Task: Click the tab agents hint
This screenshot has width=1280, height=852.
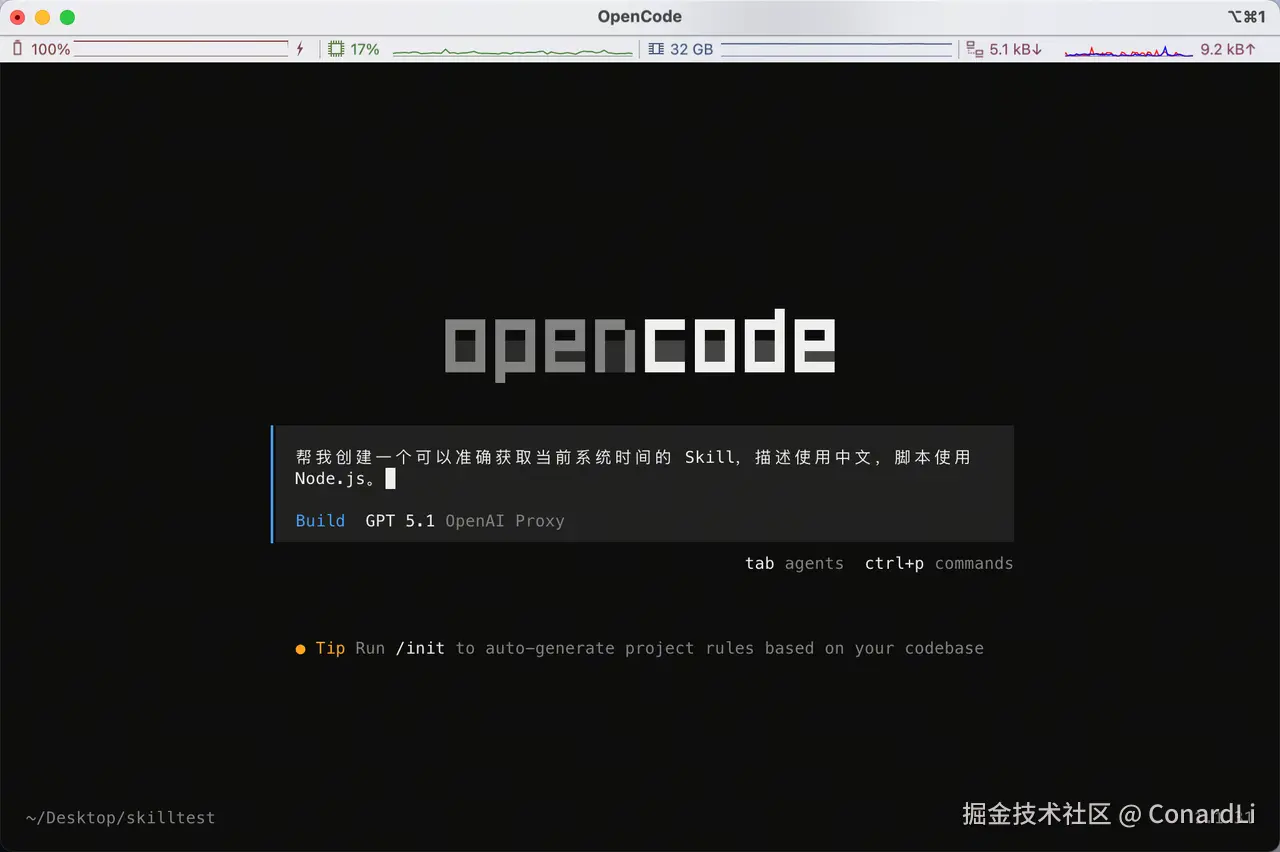Action: 794,563
